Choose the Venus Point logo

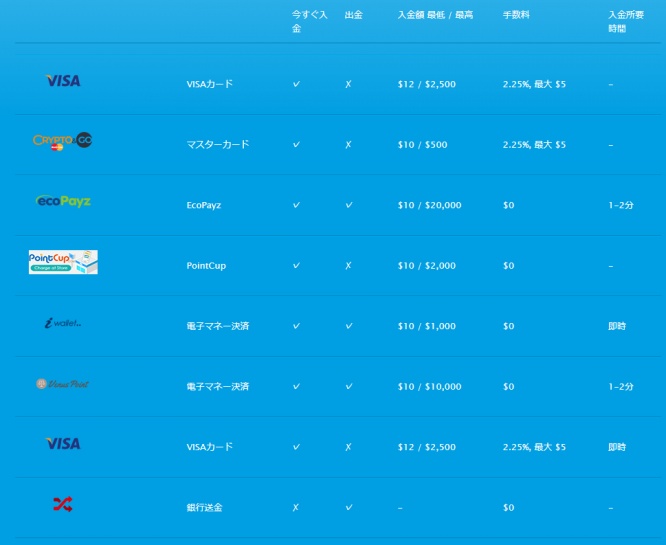coord(63,384)
